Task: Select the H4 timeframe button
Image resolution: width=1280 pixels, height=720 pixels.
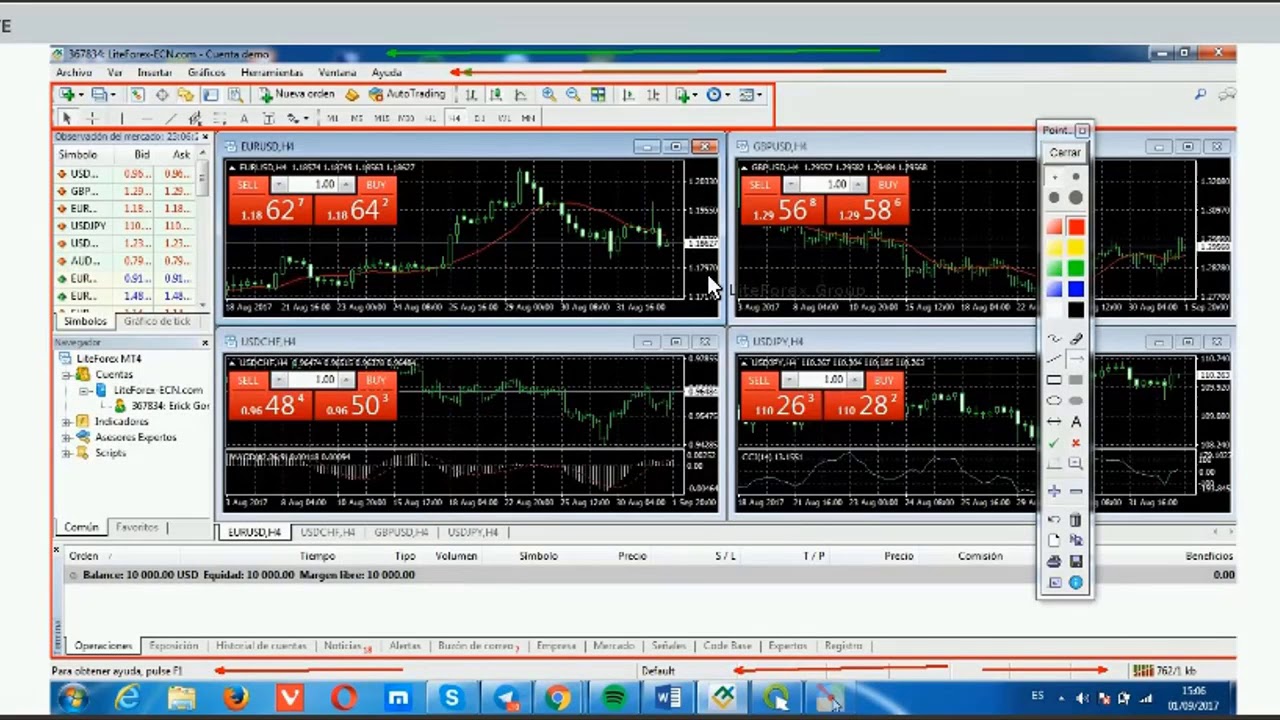Action: click(x=455, y=118)
